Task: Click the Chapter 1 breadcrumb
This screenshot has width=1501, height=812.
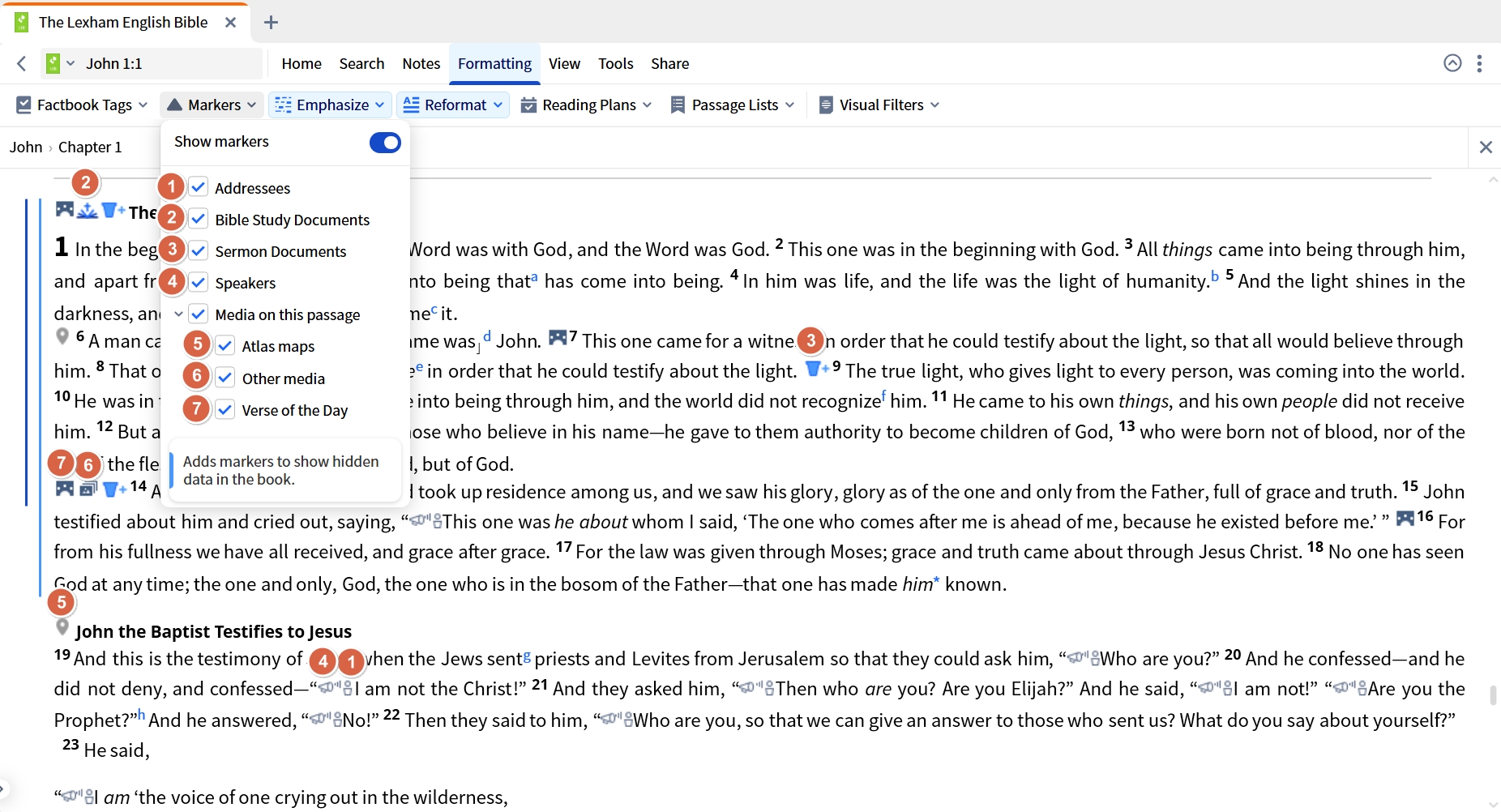Action: pos(90,147)
